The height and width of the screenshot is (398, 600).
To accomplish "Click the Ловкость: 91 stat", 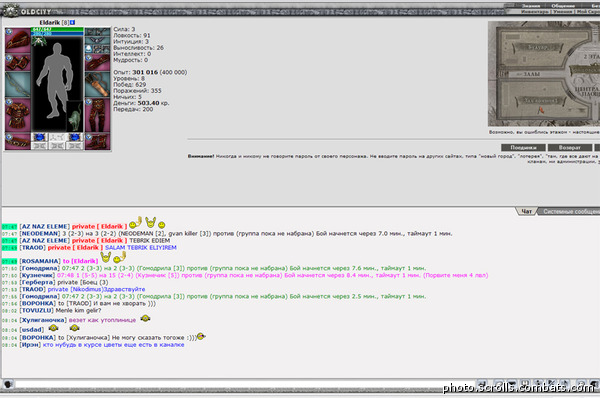I will coord(132,35).
